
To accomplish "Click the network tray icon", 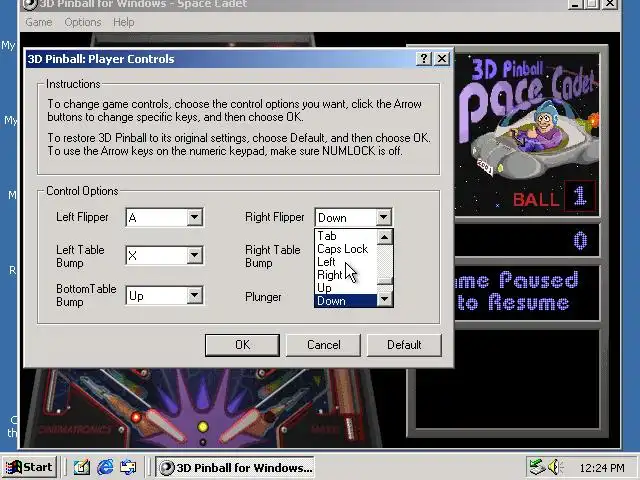I will [537, 467].
